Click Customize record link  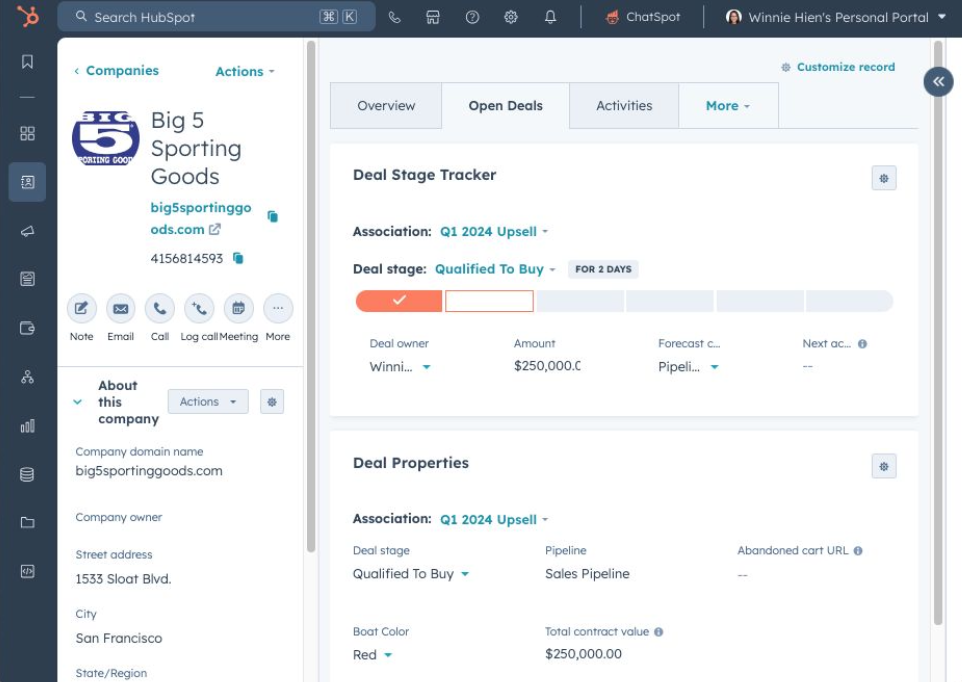[838, 67]
